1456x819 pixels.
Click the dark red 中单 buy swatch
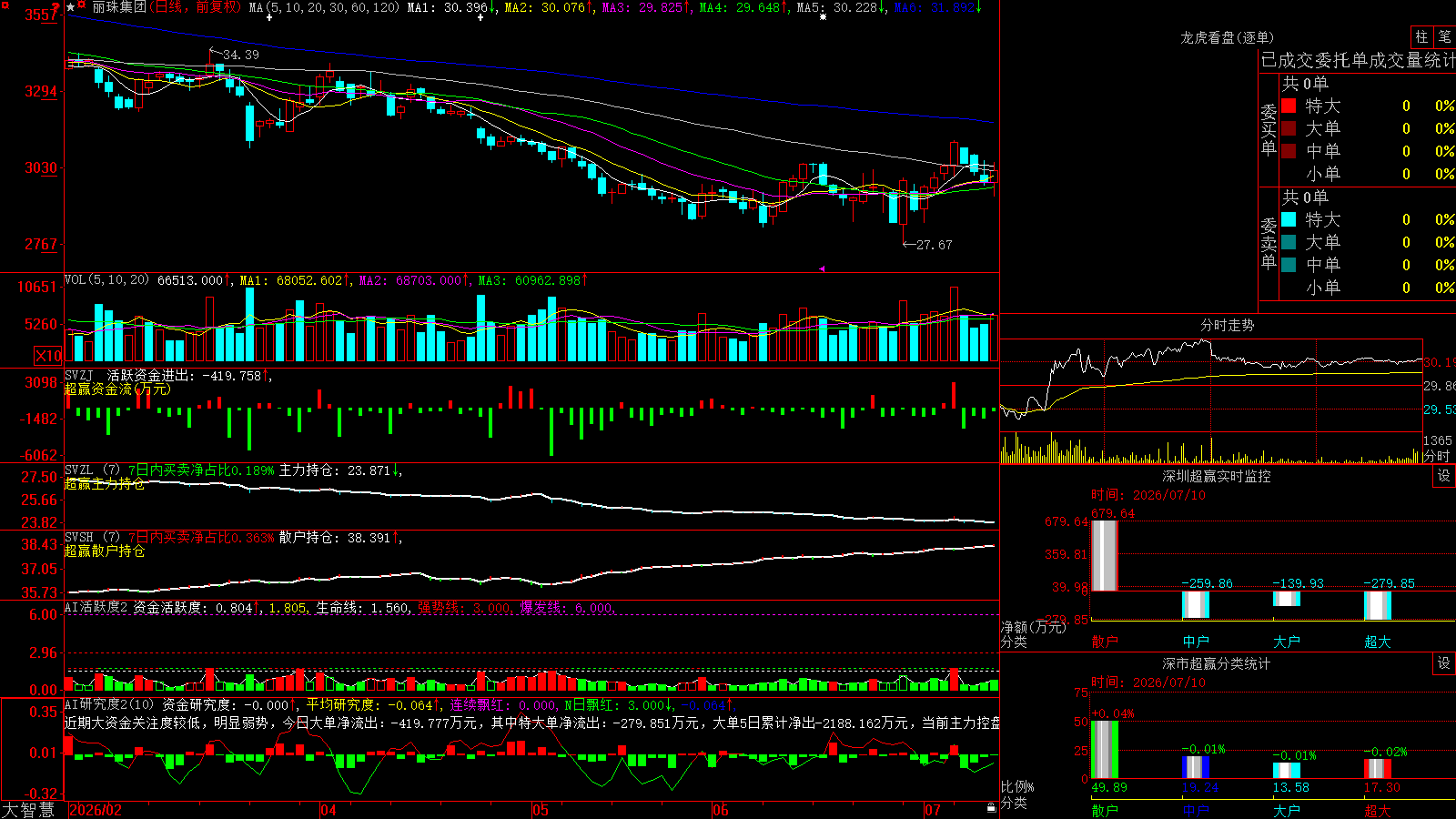tap(1289, 151)
